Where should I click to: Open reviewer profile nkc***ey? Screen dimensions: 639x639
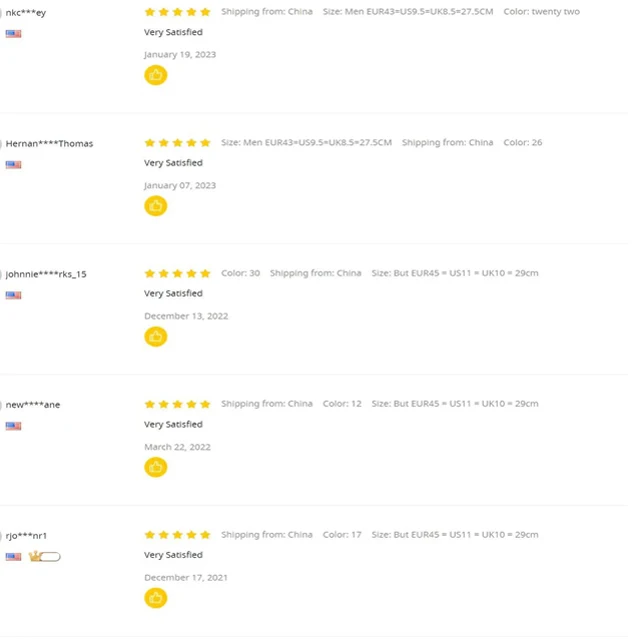[26, 13]
